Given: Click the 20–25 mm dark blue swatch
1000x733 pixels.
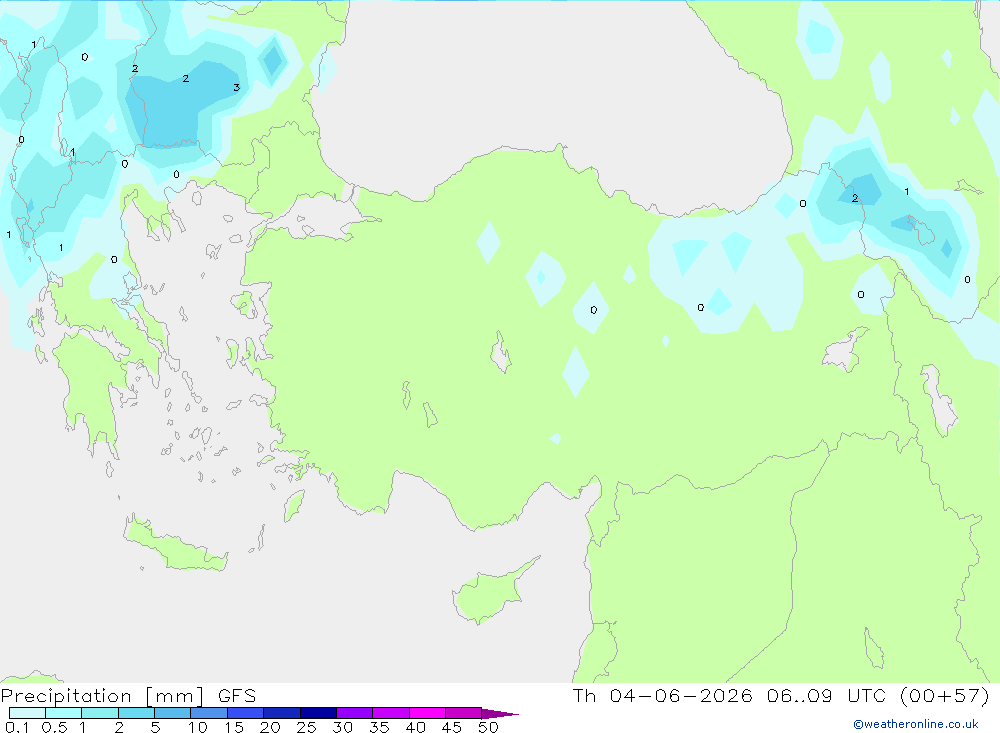Looking at the screenshot, I should point(282,713).
